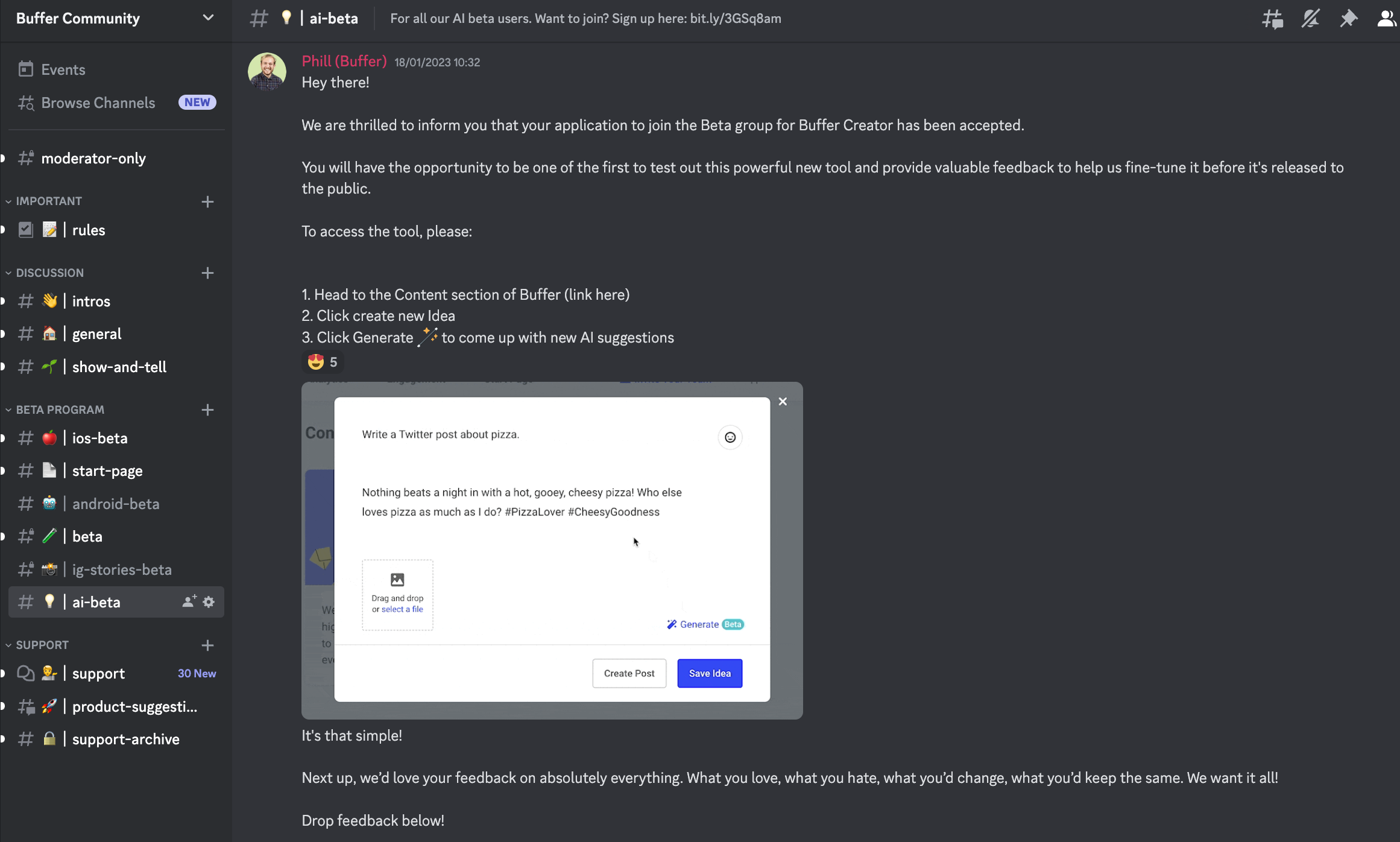
Task: Show the member list icon
Action: 1386,19
